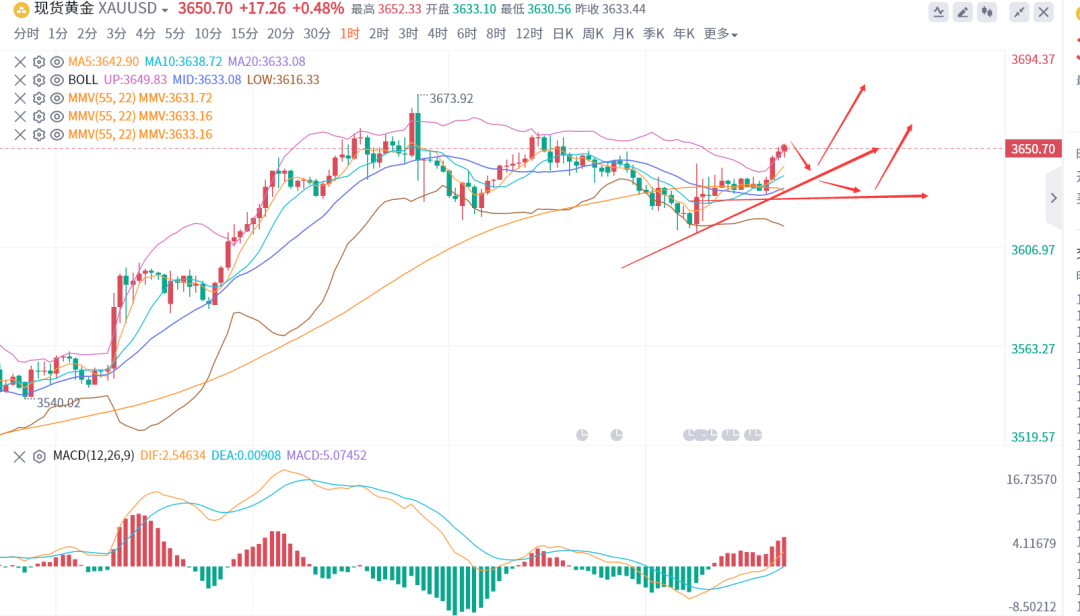
Task: Open settings gear for the MA indicator
Action: pyautogui.click(x=39, y=62)
